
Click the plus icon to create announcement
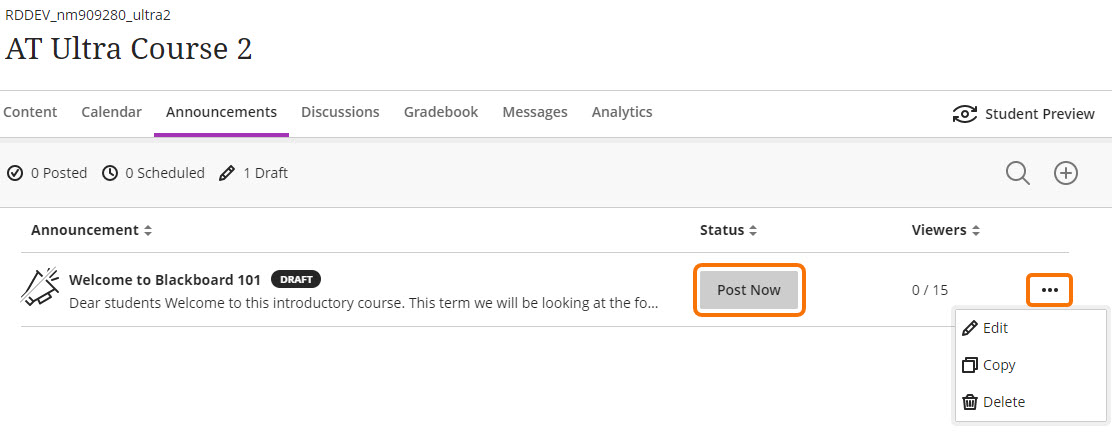[1066, 173]
